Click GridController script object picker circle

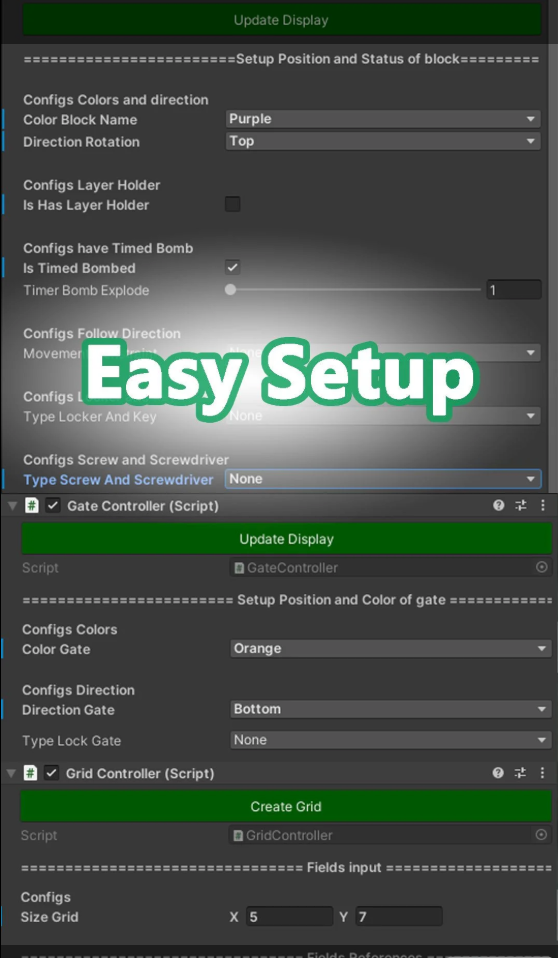[x=541, y=835]
